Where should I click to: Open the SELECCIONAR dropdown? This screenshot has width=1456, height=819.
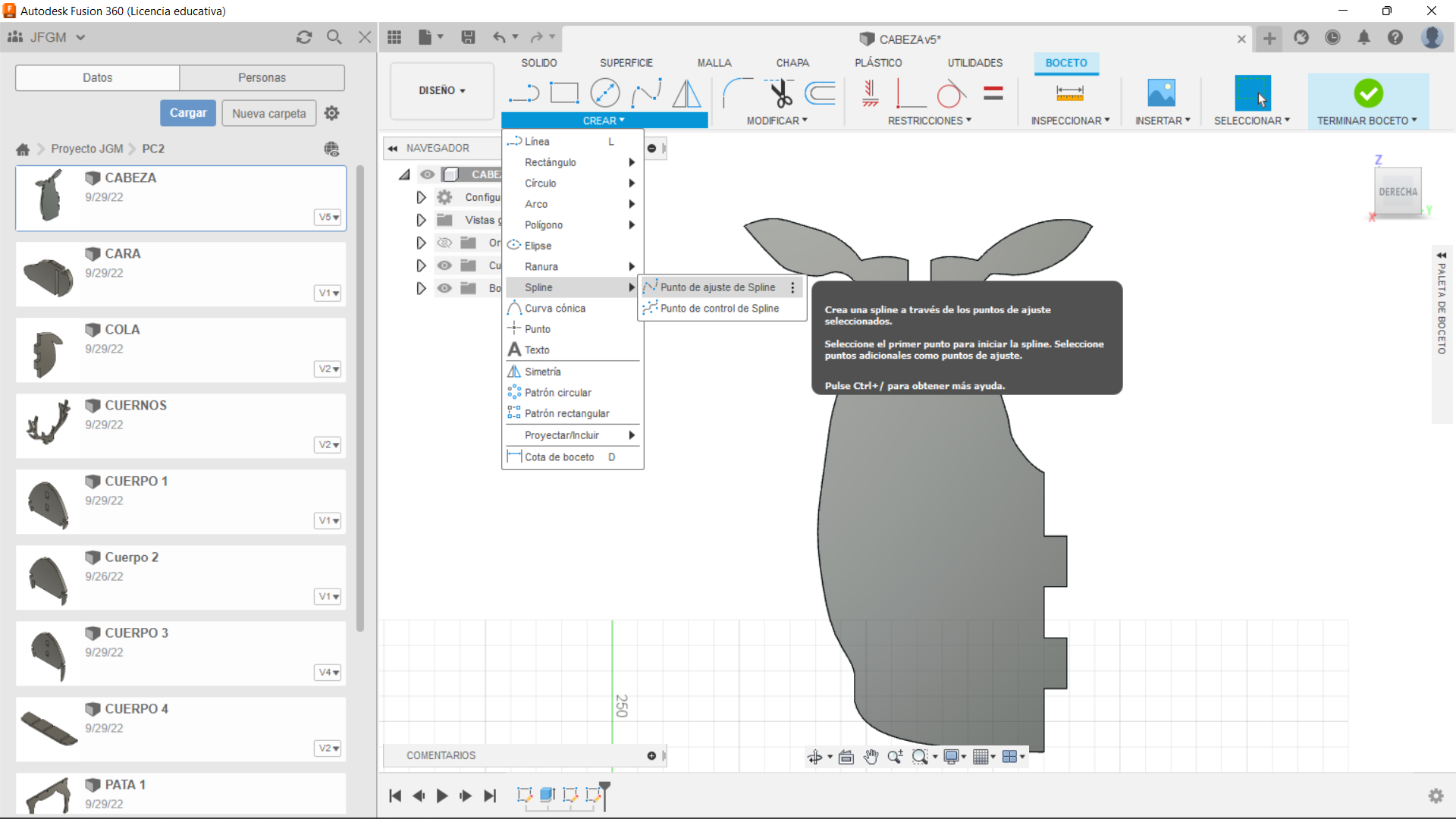[1252, 120]
